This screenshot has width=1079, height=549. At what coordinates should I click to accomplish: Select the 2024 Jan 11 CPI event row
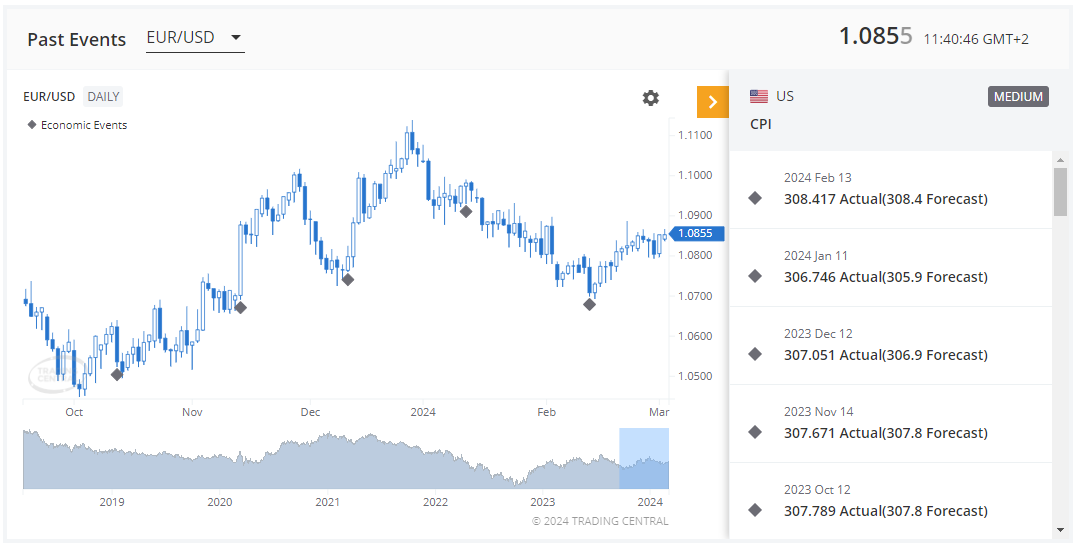[890, 268]
